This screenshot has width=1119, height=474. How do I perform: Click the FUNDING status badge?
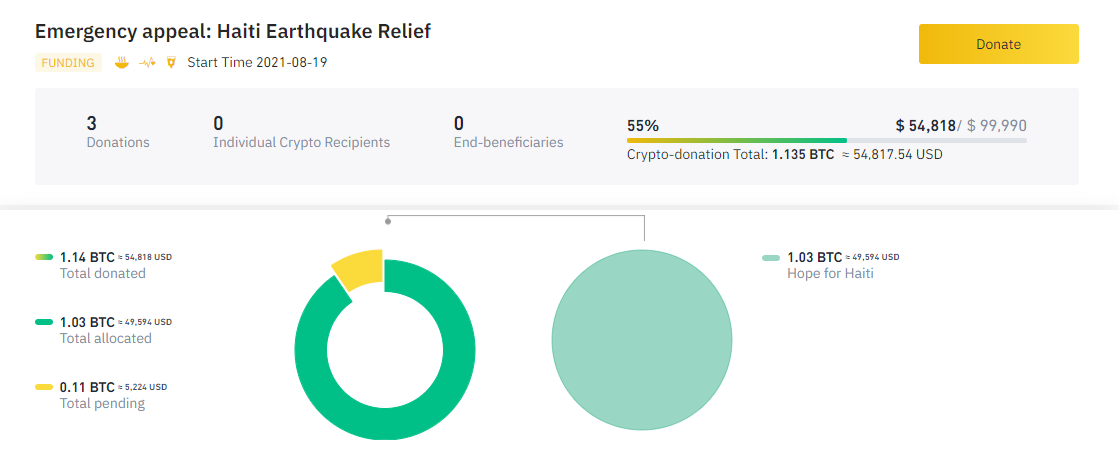pos(69,63)
